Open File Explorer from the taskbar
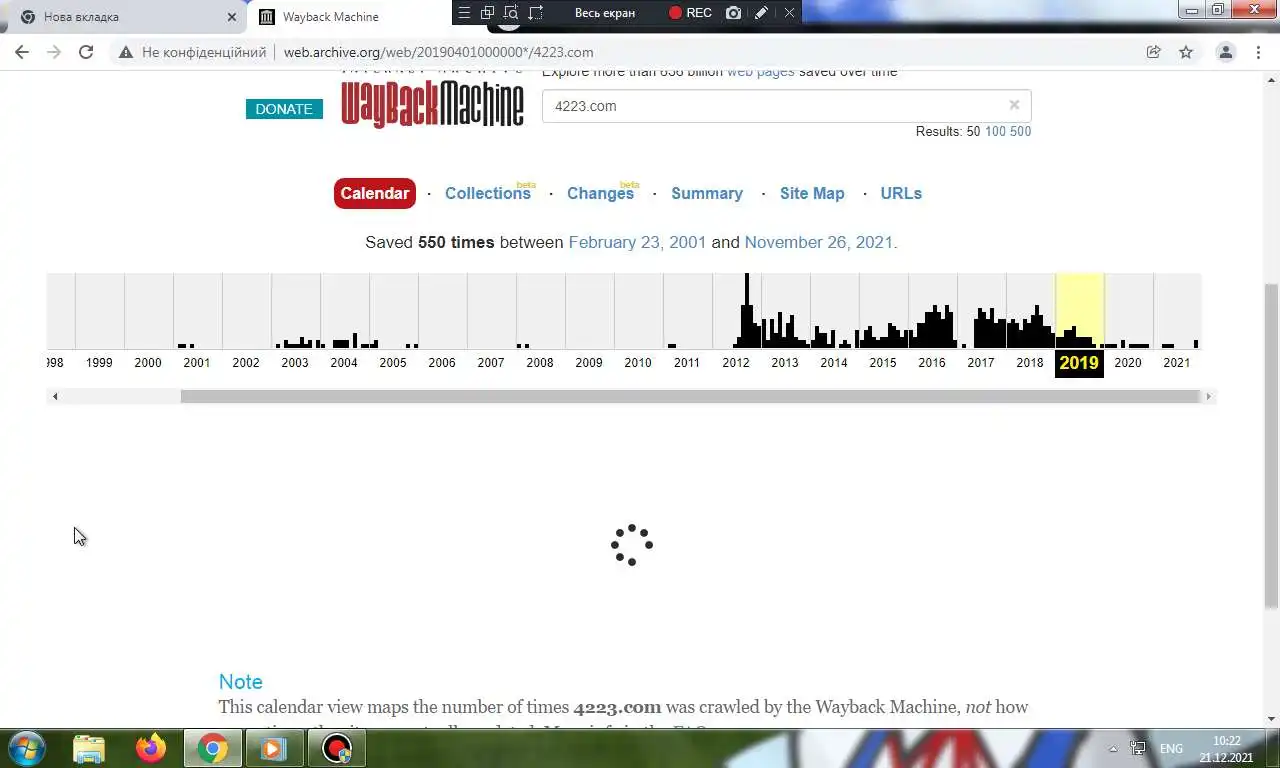The width and height of the screenshot is (1280, 768). coord(89,748)
